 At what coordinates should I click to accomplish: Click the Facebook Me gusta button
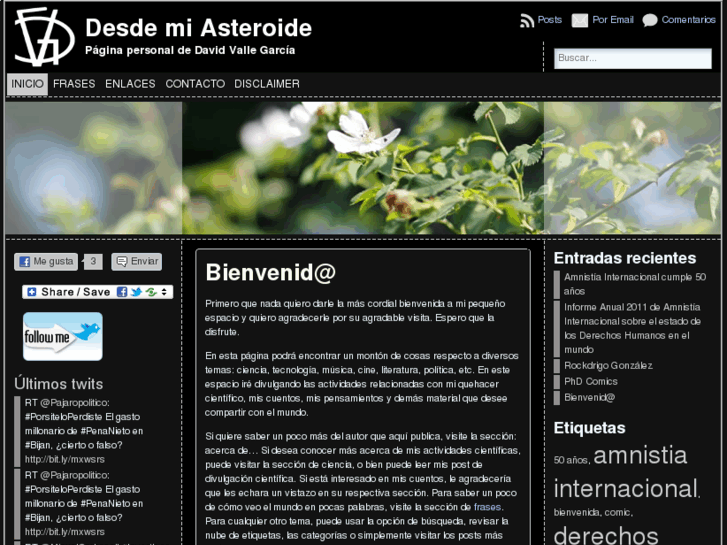(46, 262)
